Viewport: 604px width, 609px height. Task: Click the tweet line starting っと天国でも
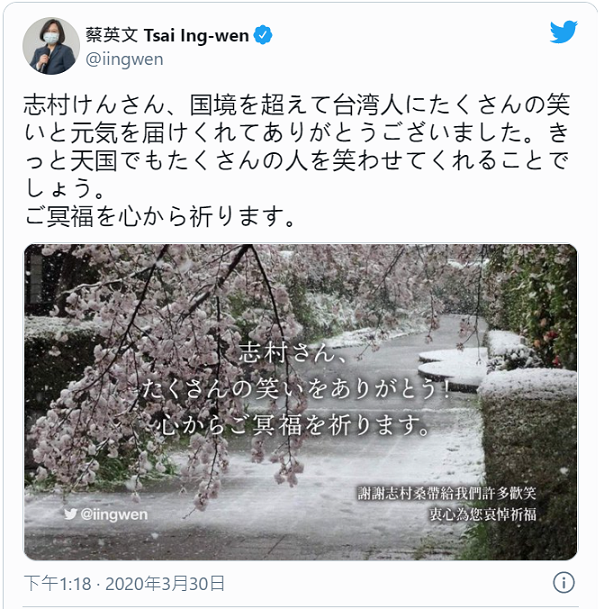(x=296, y=160)
